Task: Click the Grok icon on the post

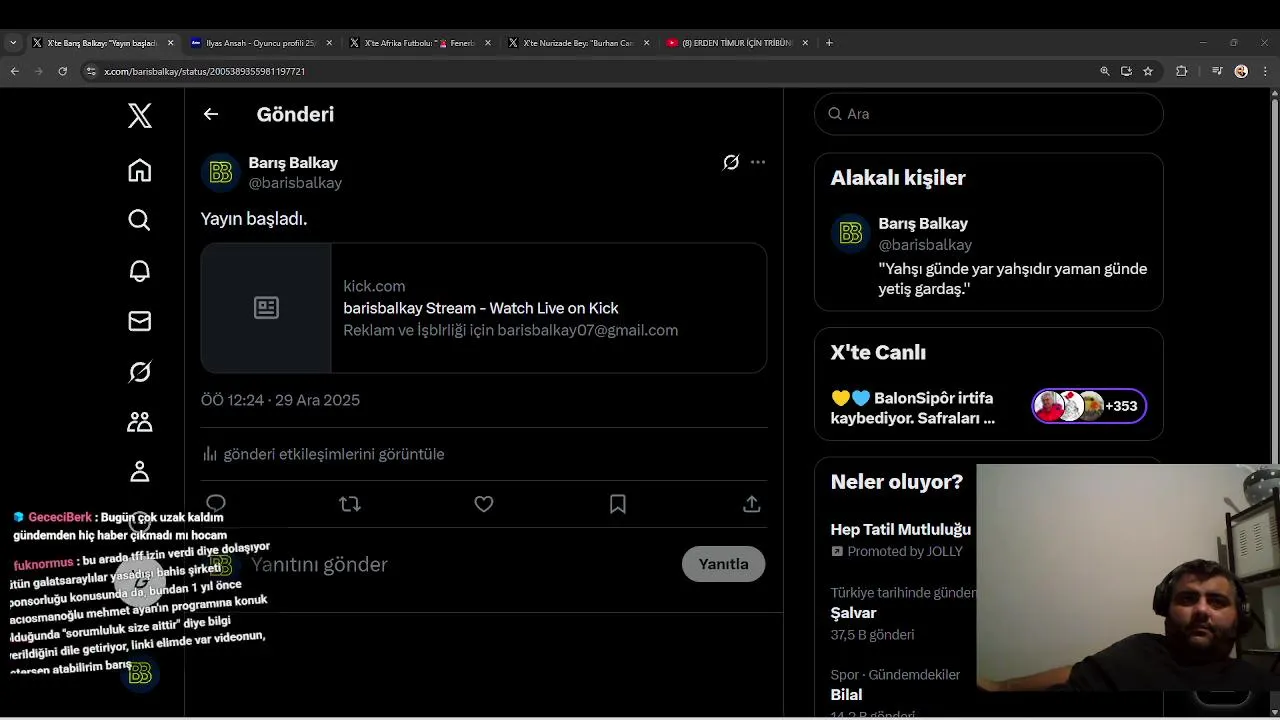Action: [731, 162]
